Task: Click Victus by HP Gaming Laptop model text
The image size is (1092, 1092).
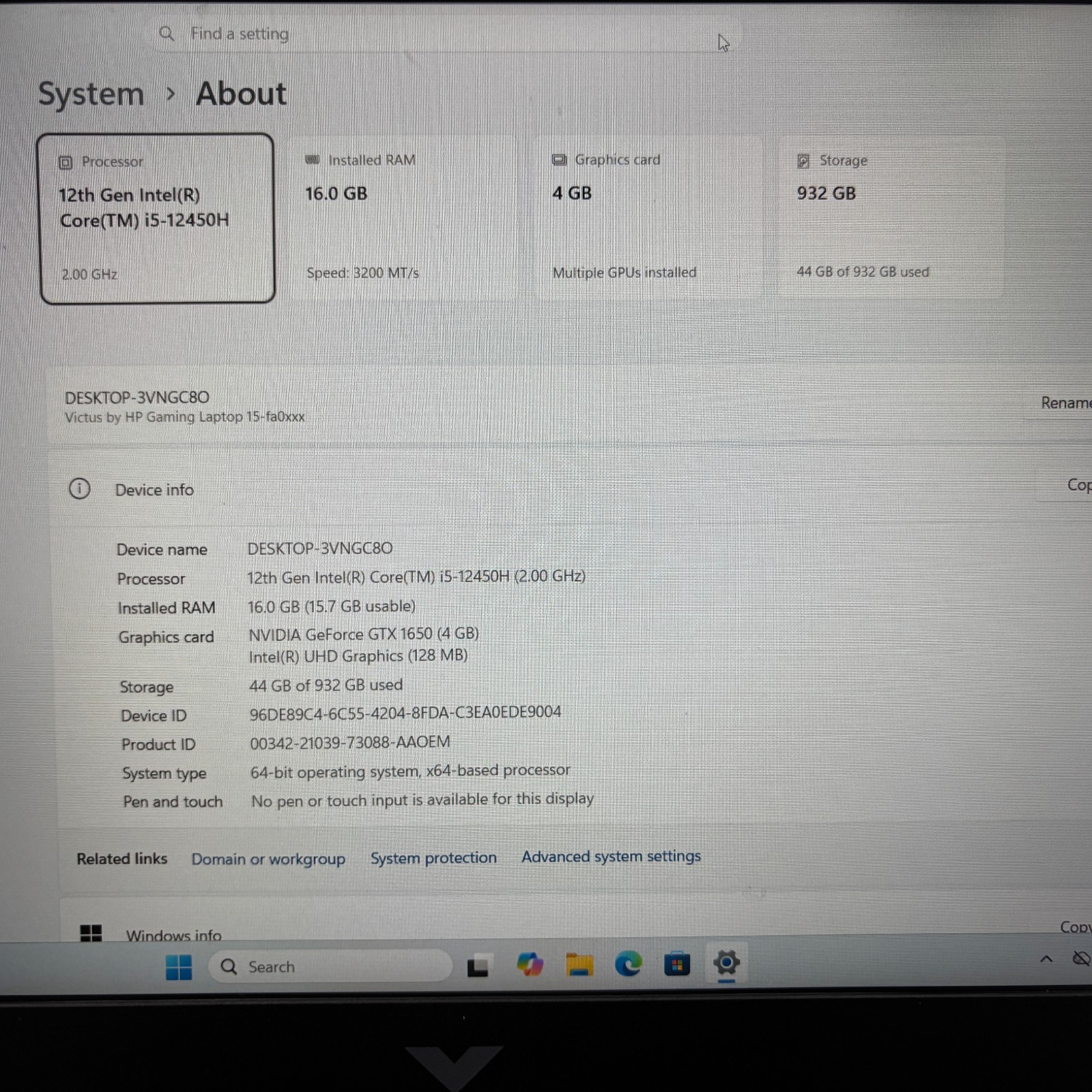Action: coord(185,416)
